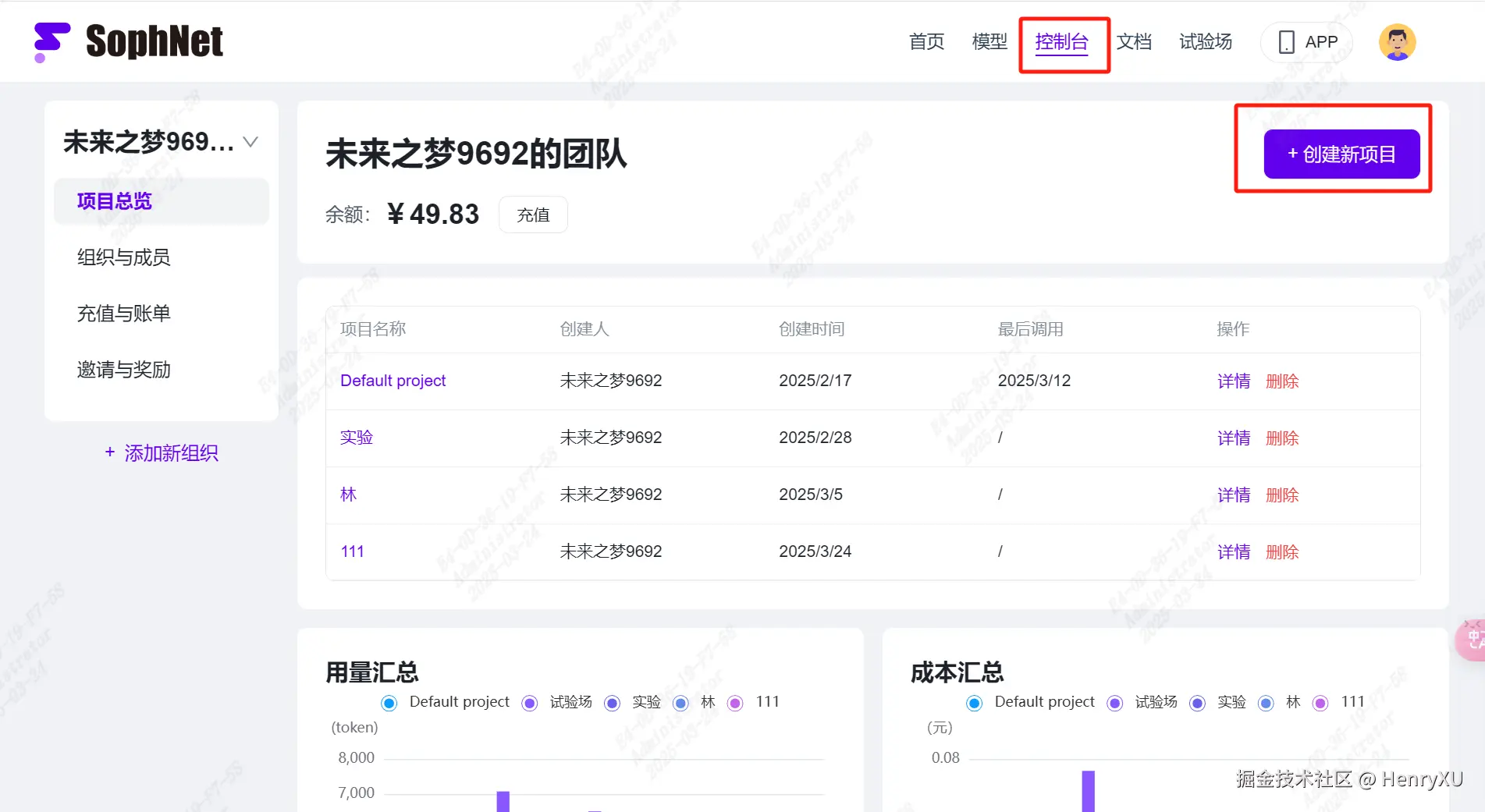Open the 111 project link
The image size is (1485, 812).
click(353, 551)
